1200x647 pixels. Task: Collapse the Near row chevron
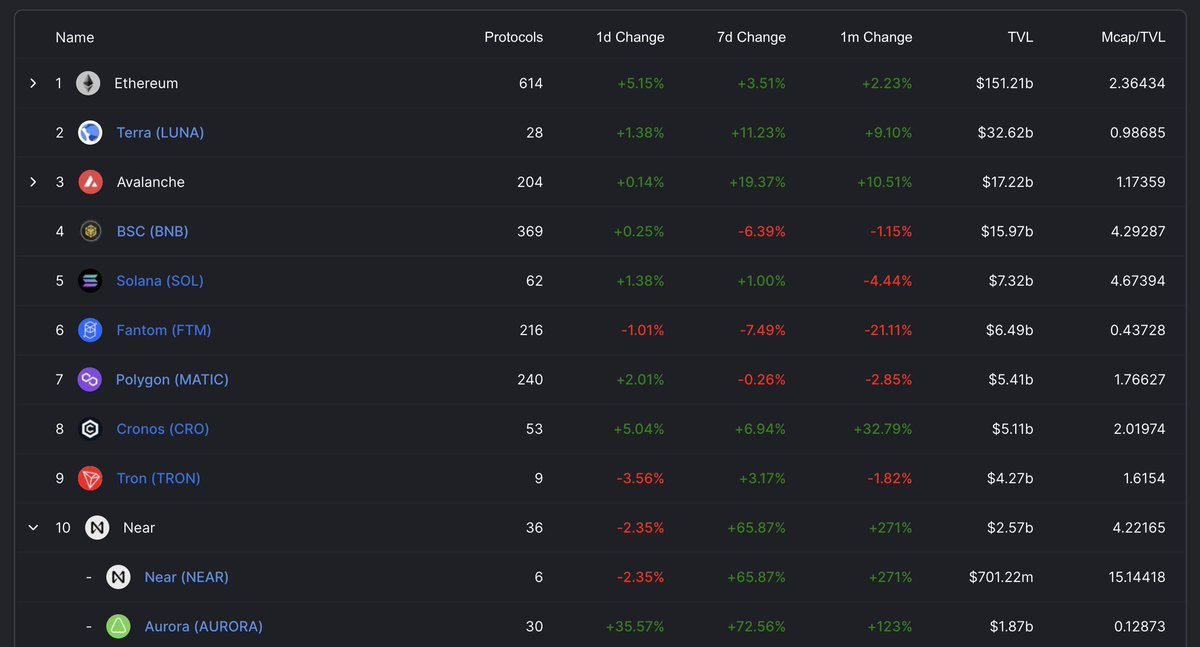(x=33, y=527)
